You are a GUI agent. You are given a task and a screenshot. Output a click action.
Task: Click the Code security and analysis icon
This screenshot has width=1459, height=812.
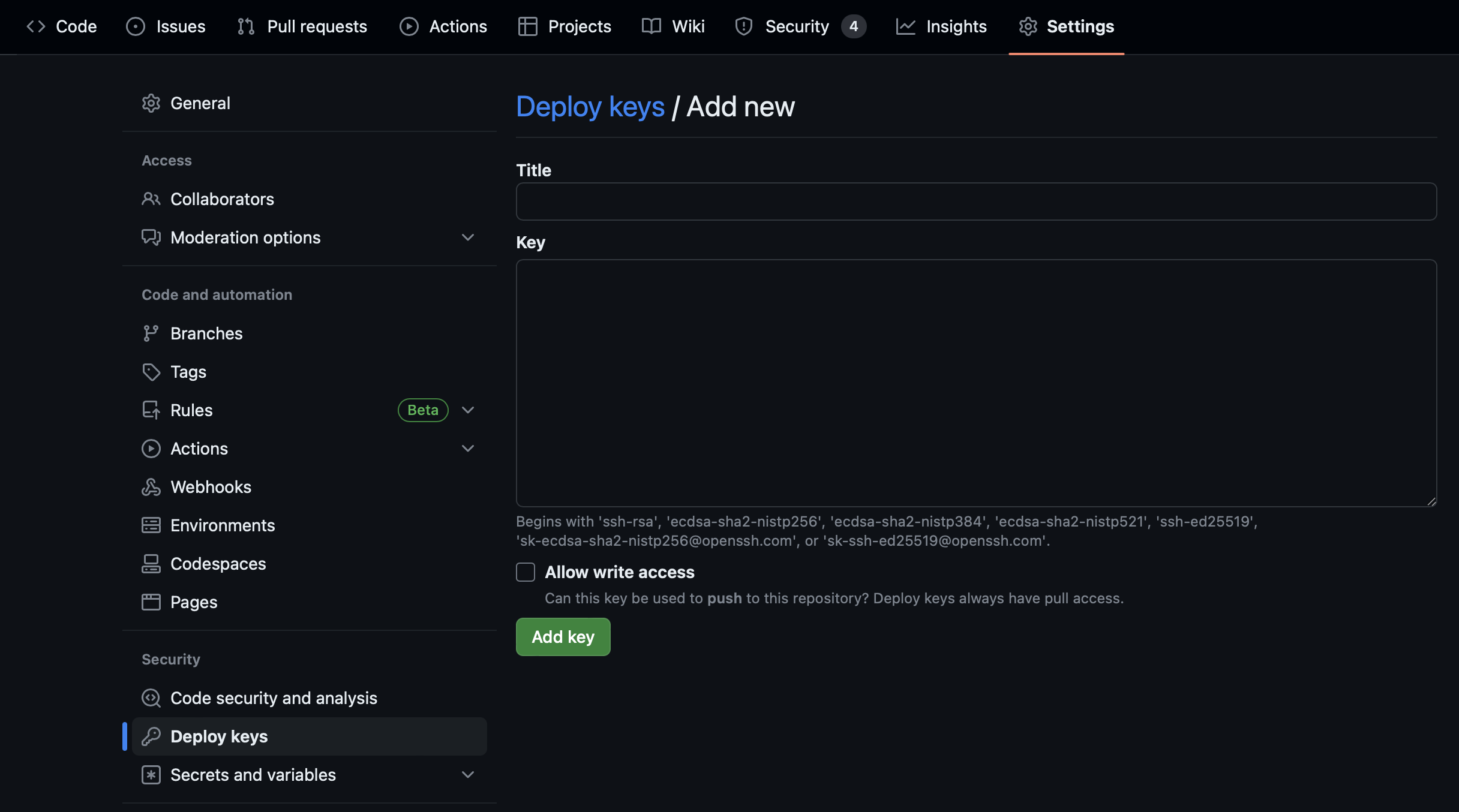coord(151,698)
